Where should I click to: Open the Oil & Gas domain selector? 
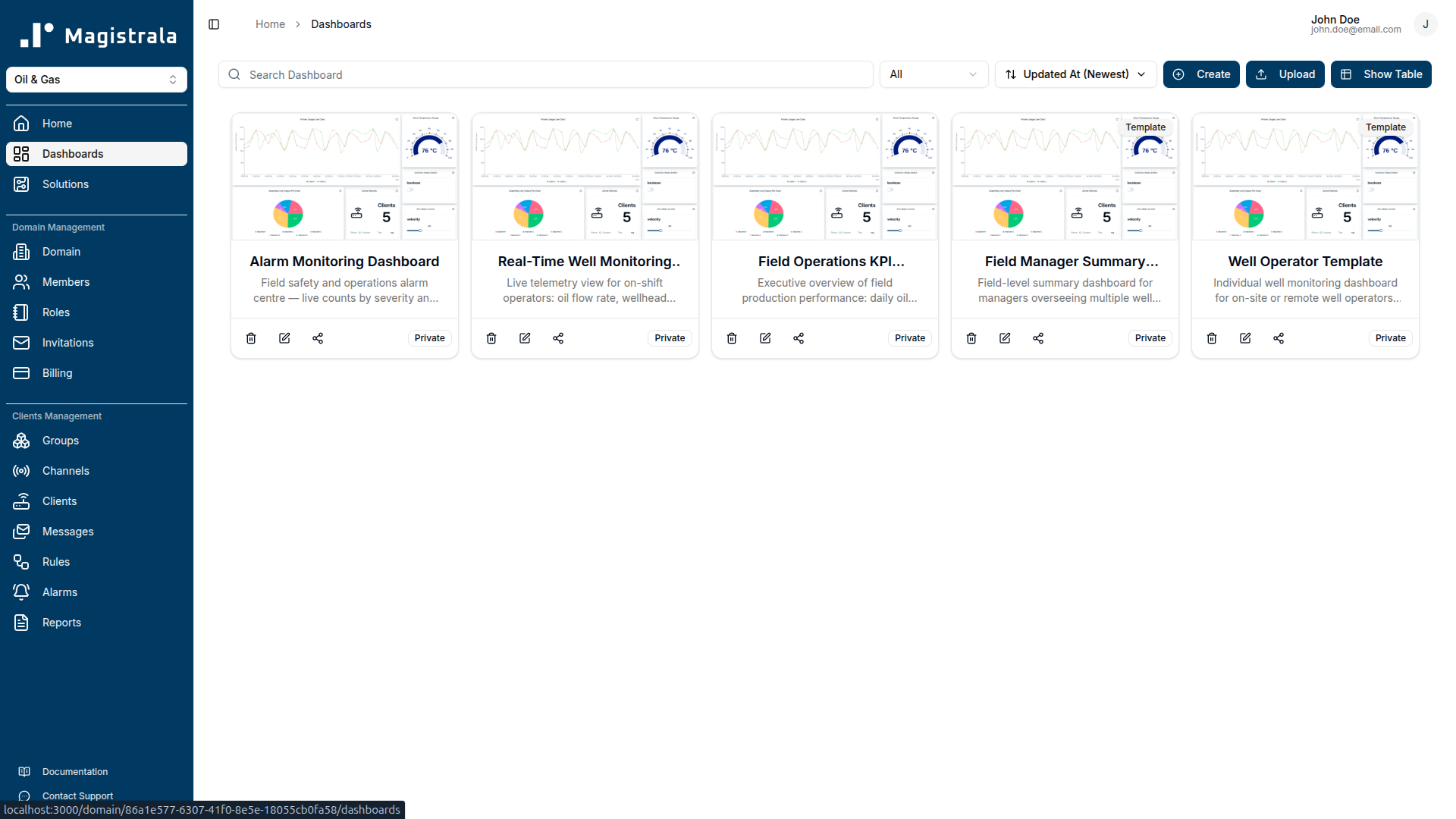pos(96,79)
